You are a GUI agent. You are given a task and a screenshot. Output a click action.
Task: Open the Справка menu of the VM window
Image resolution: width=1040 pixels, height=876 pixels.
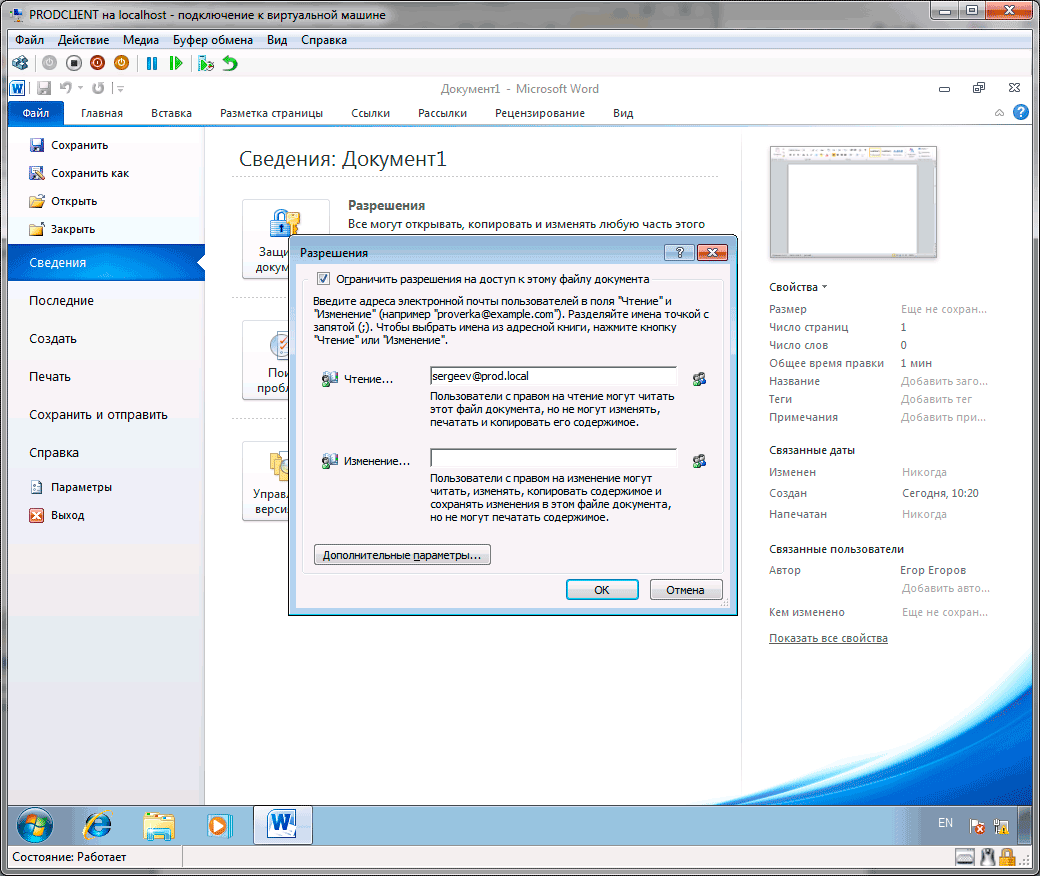324,40
